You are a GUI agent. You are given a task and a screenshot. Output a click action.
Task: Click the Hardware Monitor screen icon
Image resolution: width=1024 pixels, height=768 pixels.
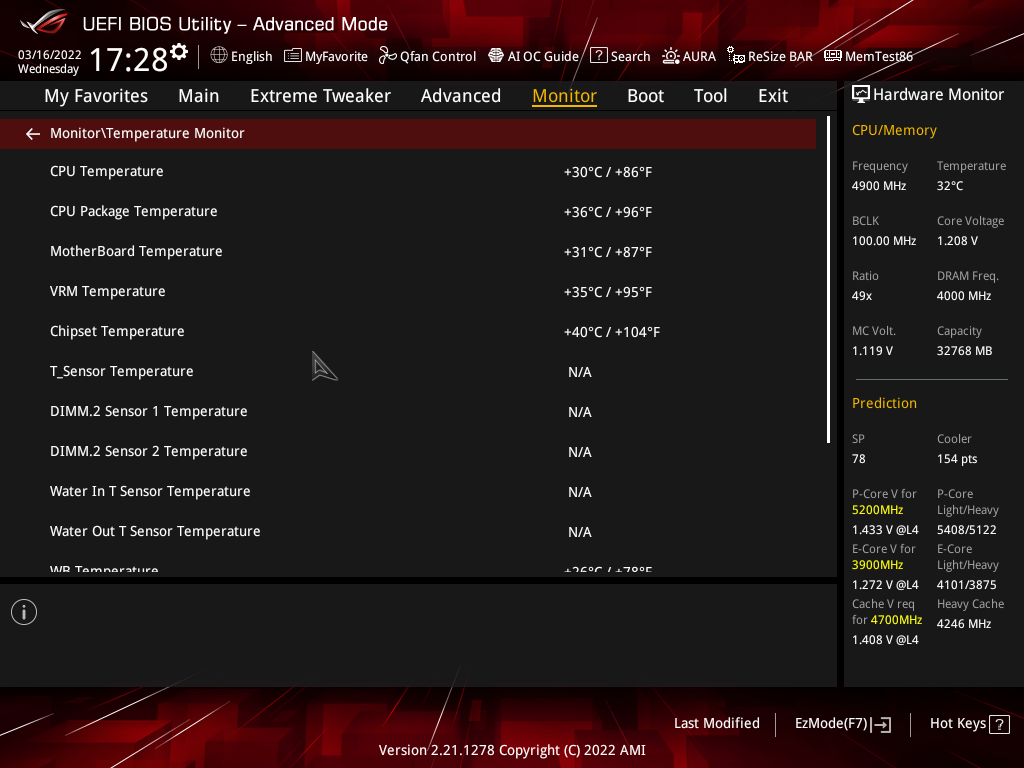pos(861,95)
